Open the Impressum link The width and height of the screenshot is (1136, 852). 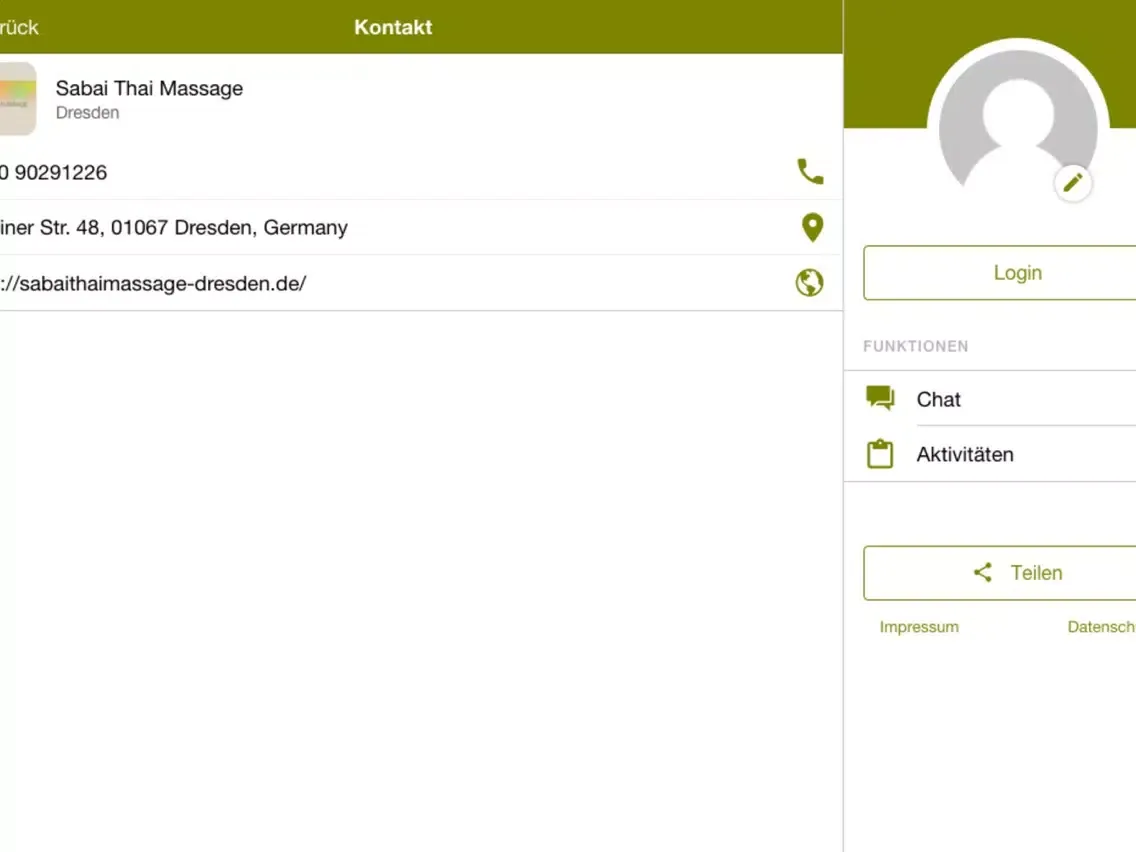[x=919, y=627]
